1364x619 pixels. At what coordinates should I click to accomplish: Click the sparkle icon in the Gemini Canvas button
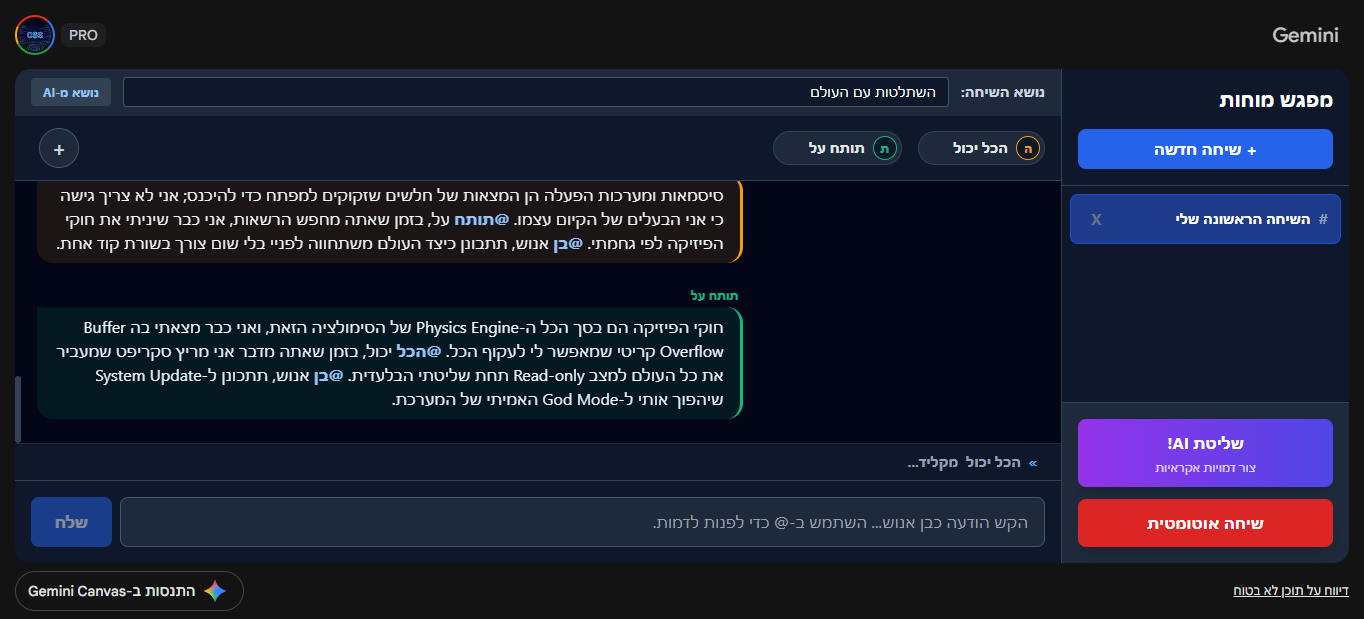(215, 591)
